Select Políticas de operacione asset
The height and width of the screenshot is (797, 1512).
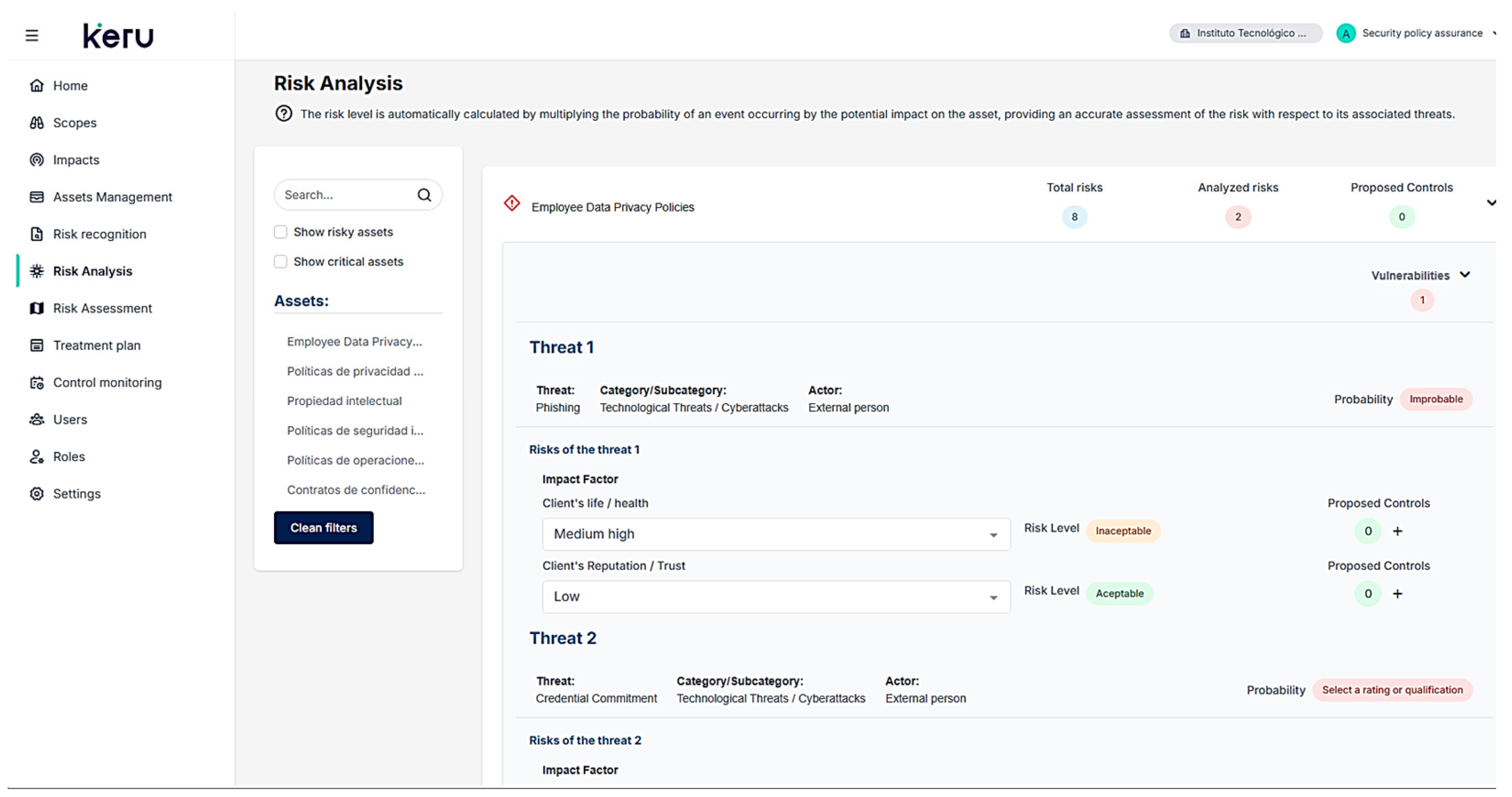click(x=355, y=460)
